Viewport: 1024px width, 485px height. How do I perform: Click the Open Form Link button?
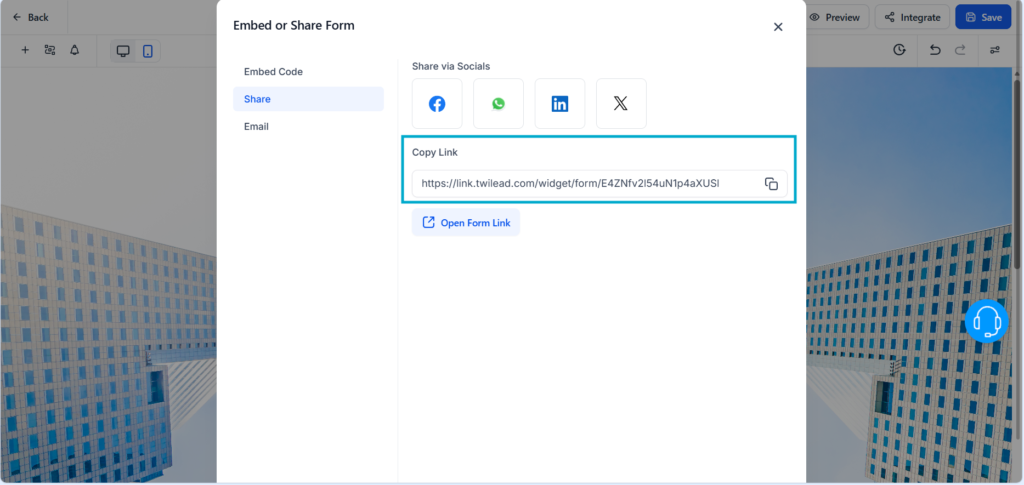[x=466, y=223]
